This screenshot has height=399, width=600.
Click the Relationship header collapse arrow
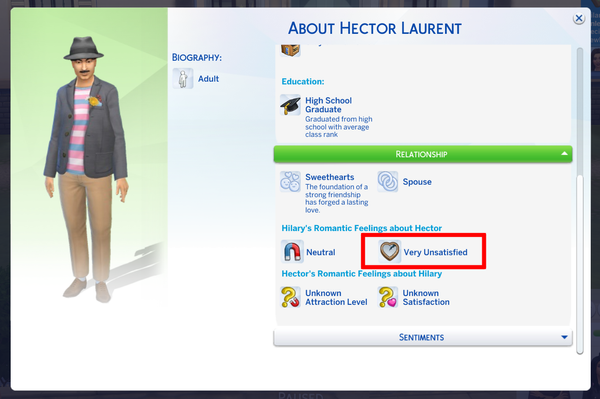(x=564, y=153)
